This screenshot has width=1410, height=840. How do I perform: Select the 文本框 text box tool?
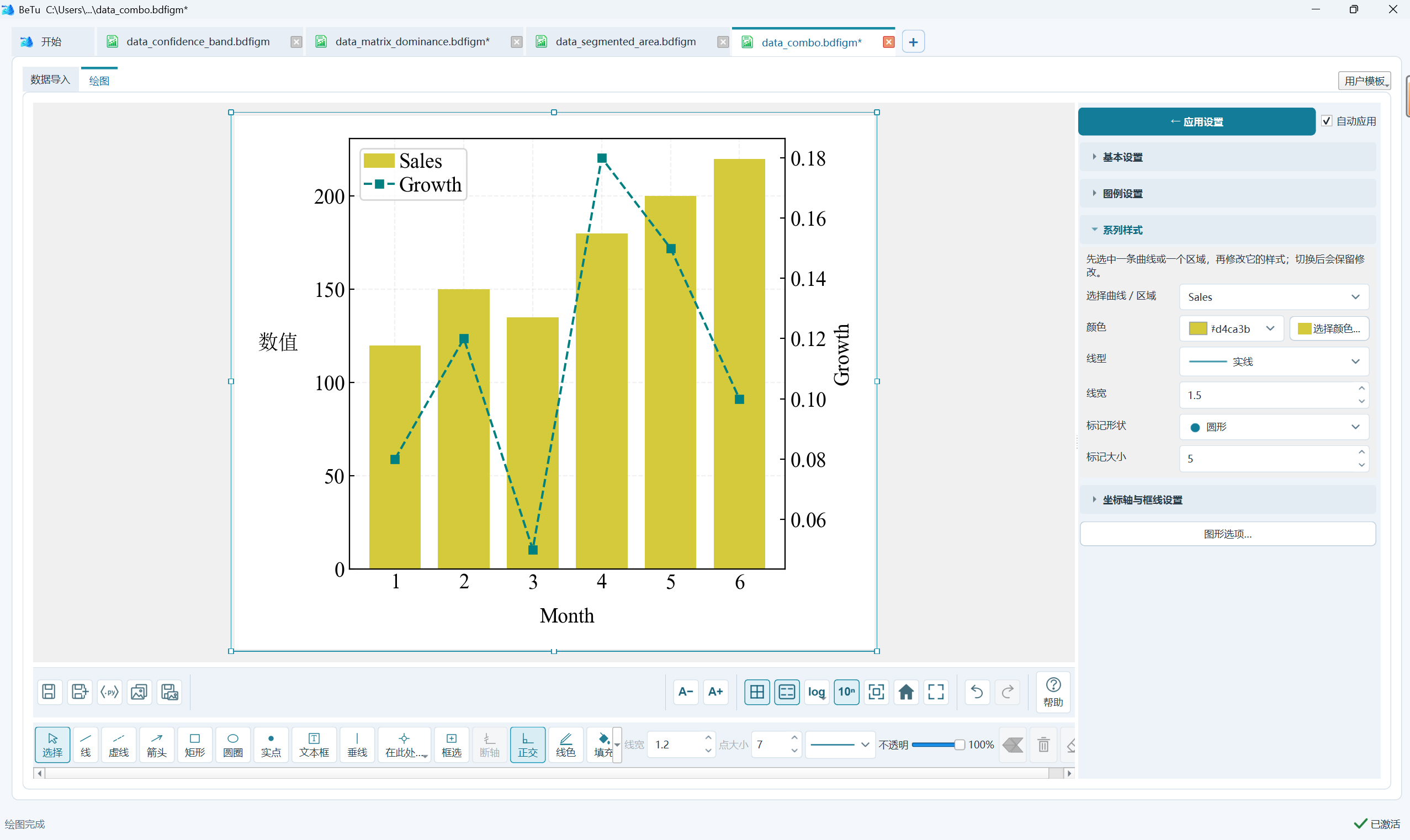click(314, 745)
